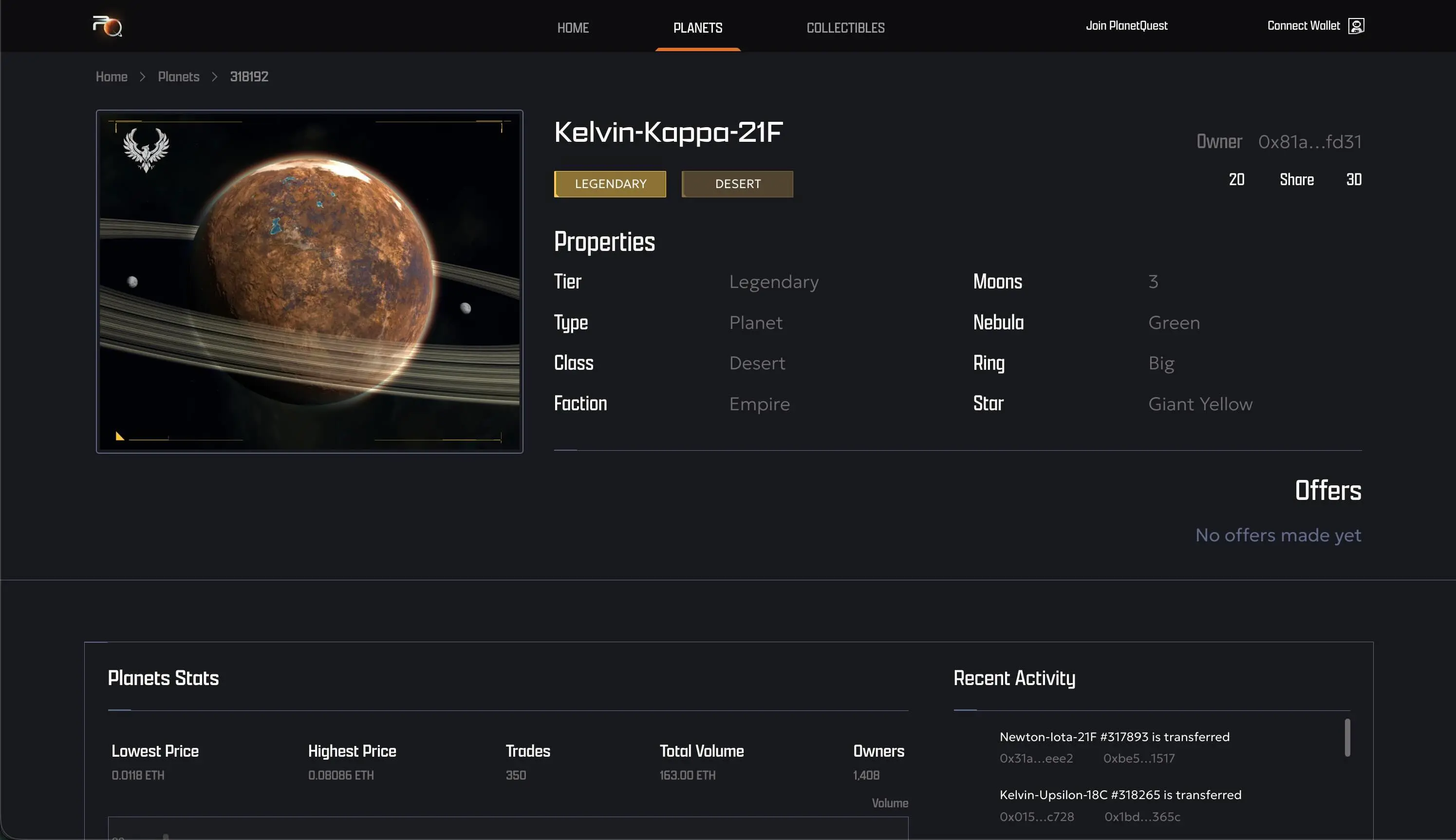Screen dimensions: 1456x840
Task: Click the Recent Activity heading
Action: (x=1014, y=678)
